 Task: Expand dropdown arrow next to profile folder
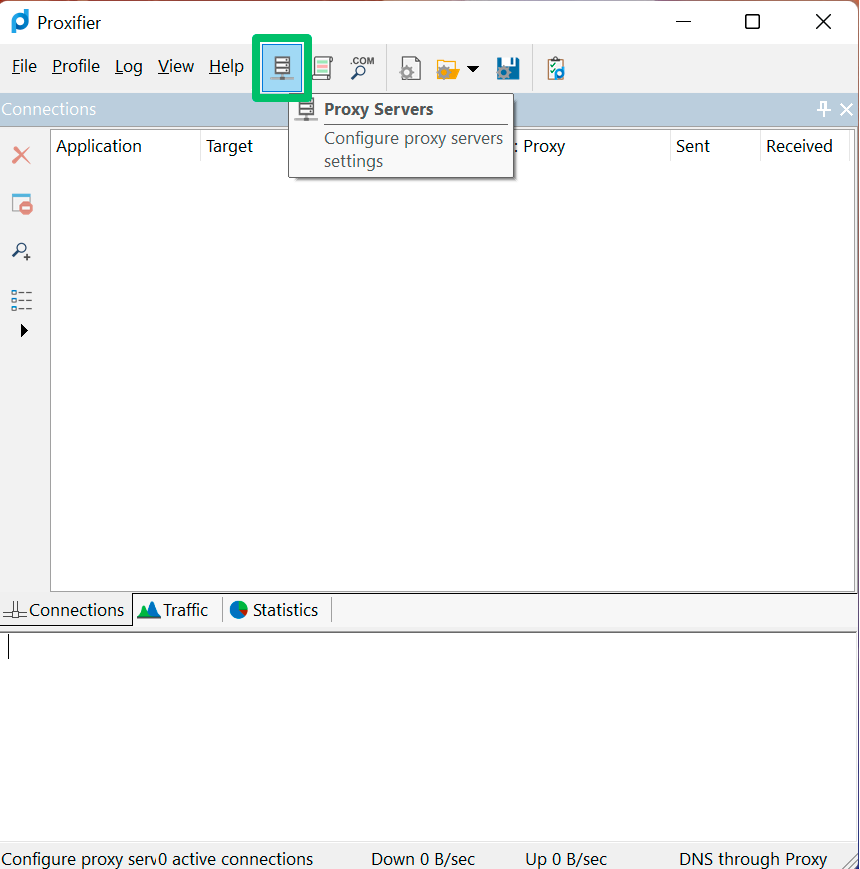tap(473, 69)
